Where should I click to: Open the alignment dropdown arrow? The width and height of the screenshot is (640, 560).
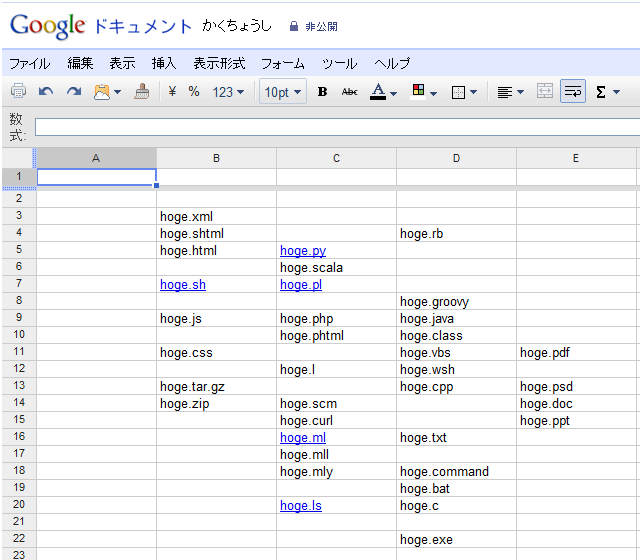pos(520,92)
